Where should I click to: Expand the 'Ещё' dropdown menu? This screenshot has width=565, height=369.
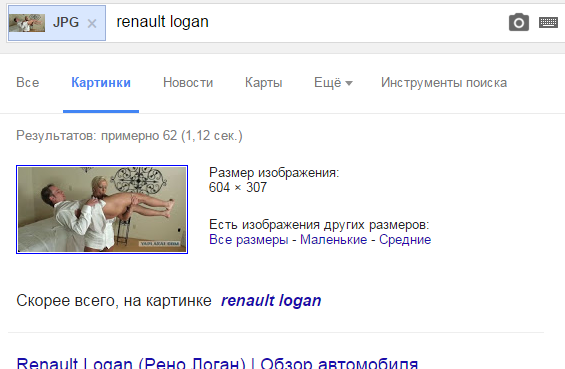click(x=333, y=83)
